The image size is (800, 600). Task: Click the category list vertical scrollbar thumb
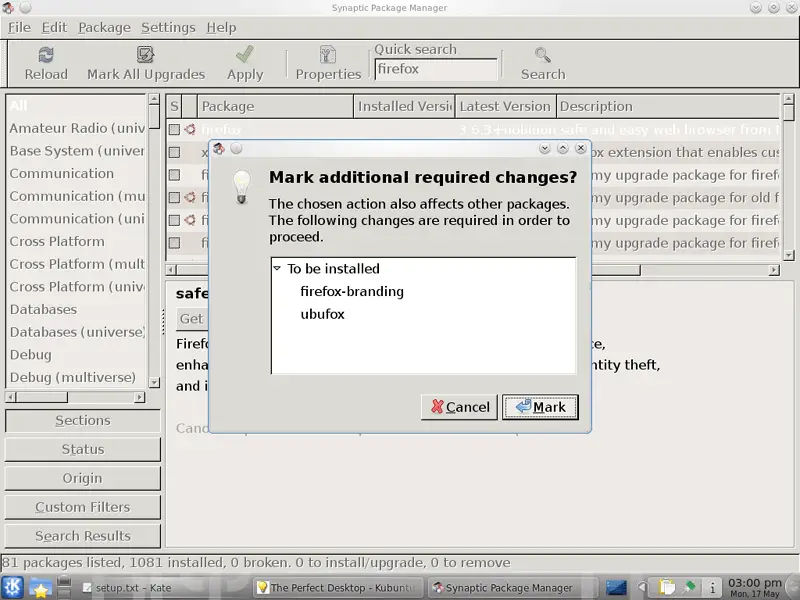pos(154,118)
